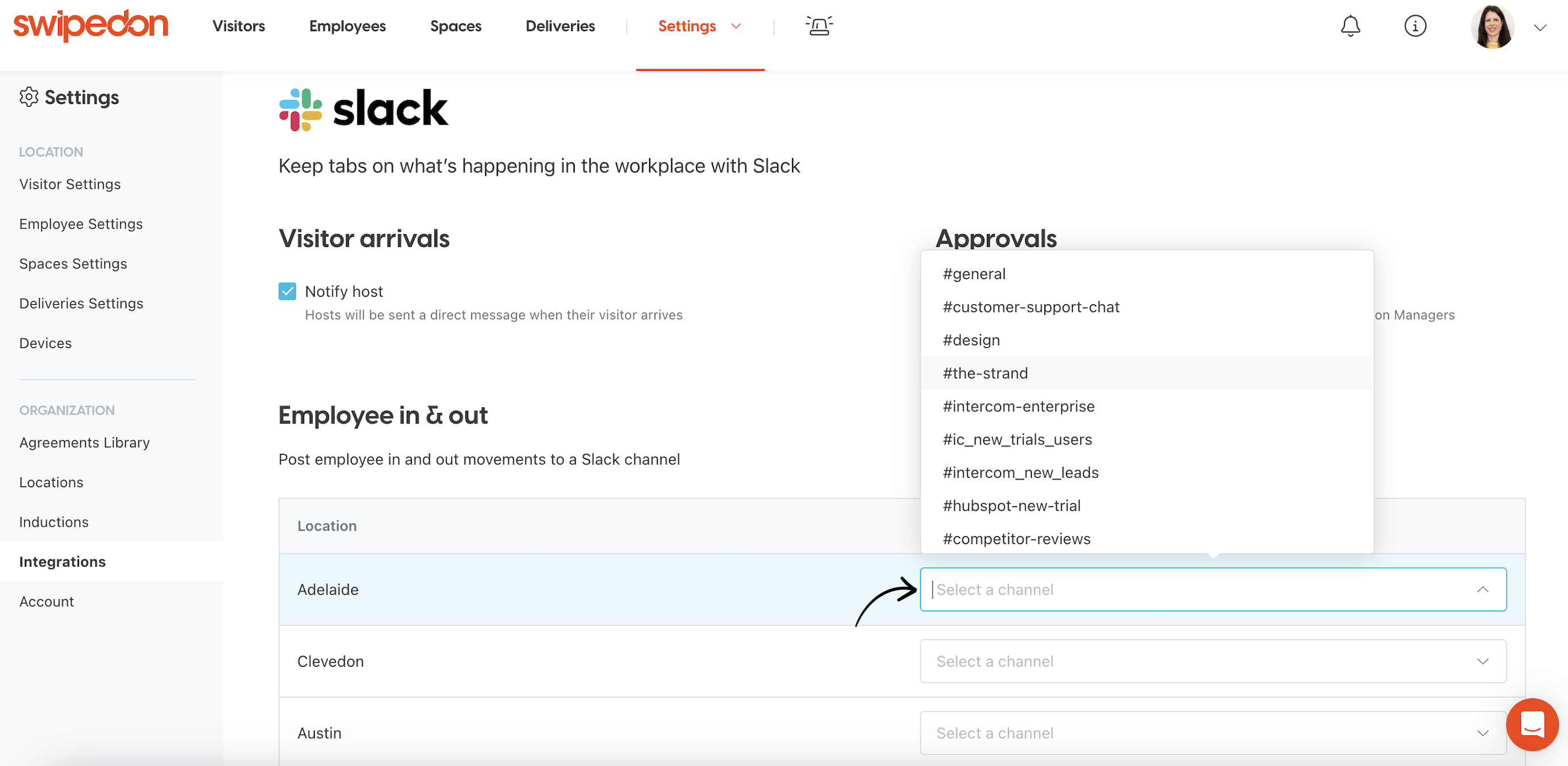Screen dimensions: 1568x766
Task: Select the #intercom-enterprise channel
Action: click(x=1147, y=406)
